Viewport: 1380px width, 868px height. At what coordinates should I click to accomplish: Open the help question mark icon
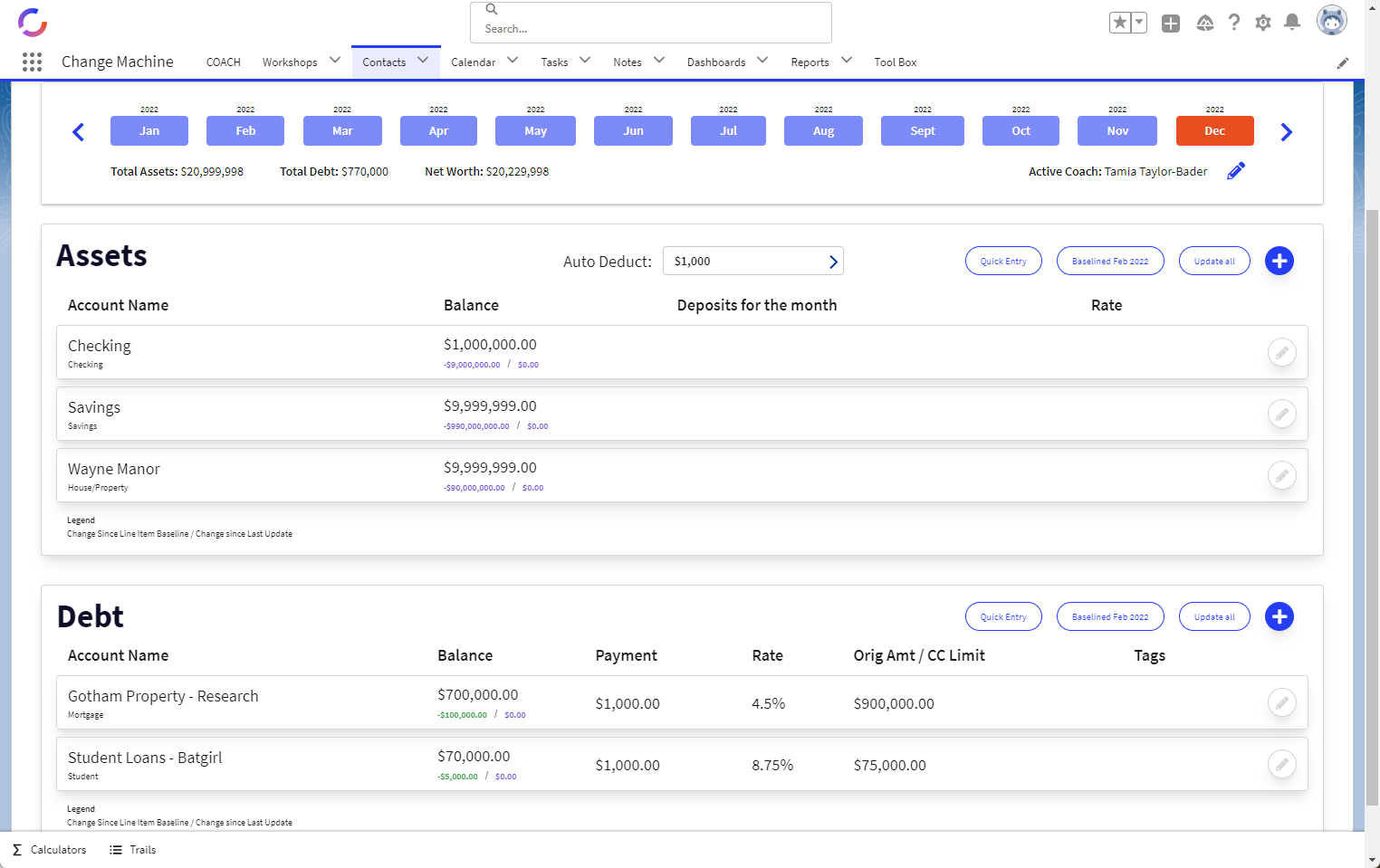(x=1234, y=23)
